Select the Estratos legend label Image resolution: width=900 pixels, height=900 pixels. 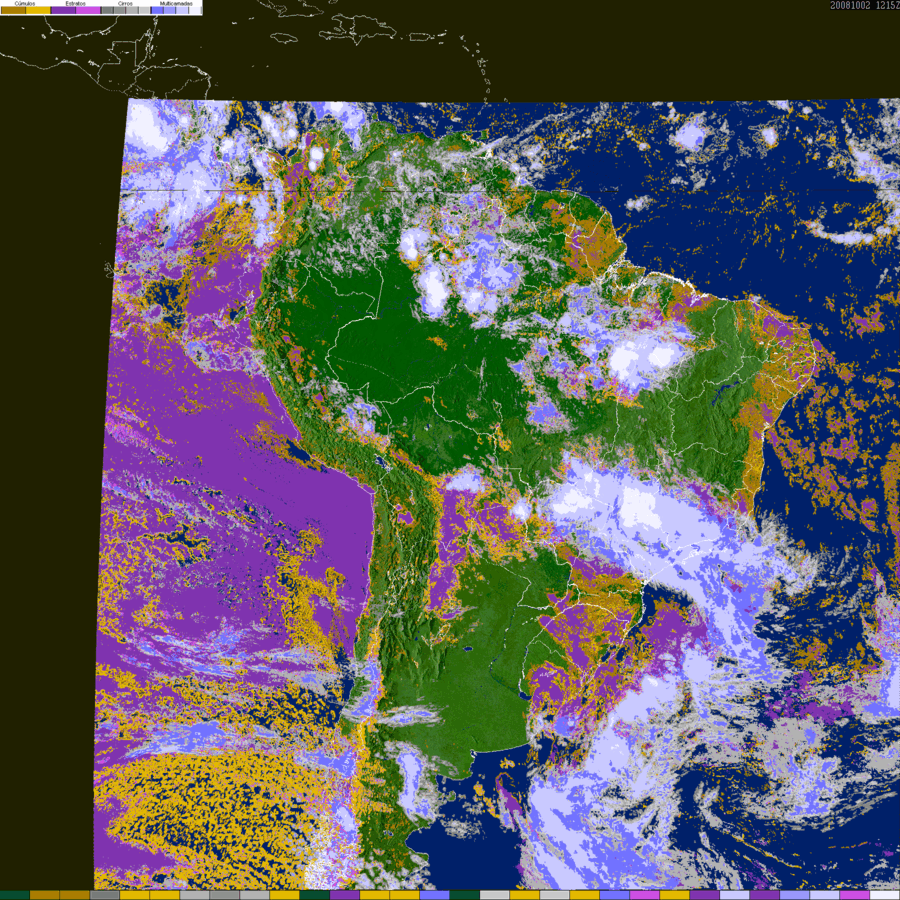click(76, 3)
